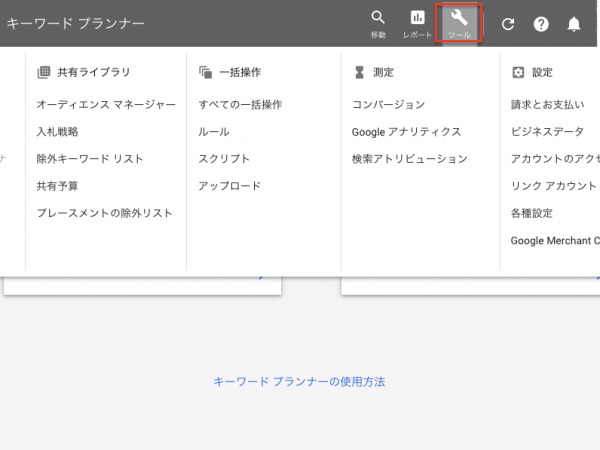Open Google アナリティクス entry
Screen dimensions: 600x450
pos(406,132)
